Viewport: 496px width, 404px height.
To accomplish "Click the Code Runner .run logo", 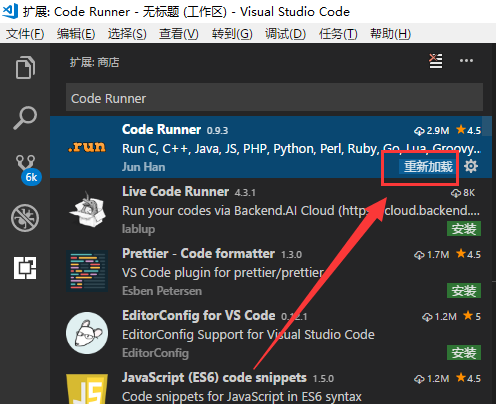I will 87,147.
